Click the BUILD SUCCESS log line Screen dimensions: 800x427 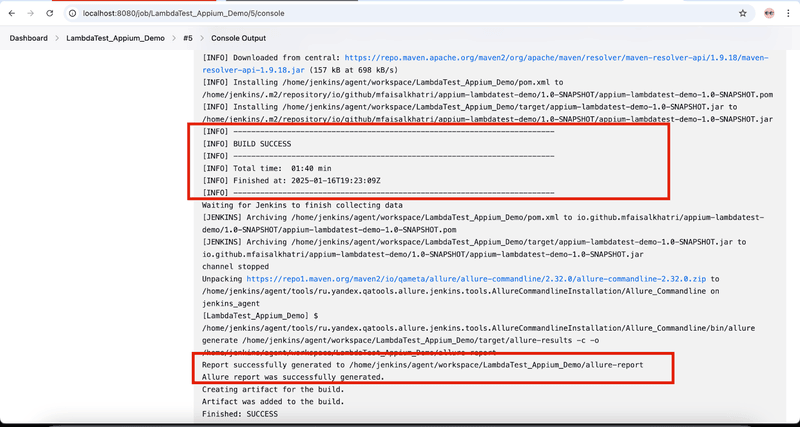coord(247,144)
